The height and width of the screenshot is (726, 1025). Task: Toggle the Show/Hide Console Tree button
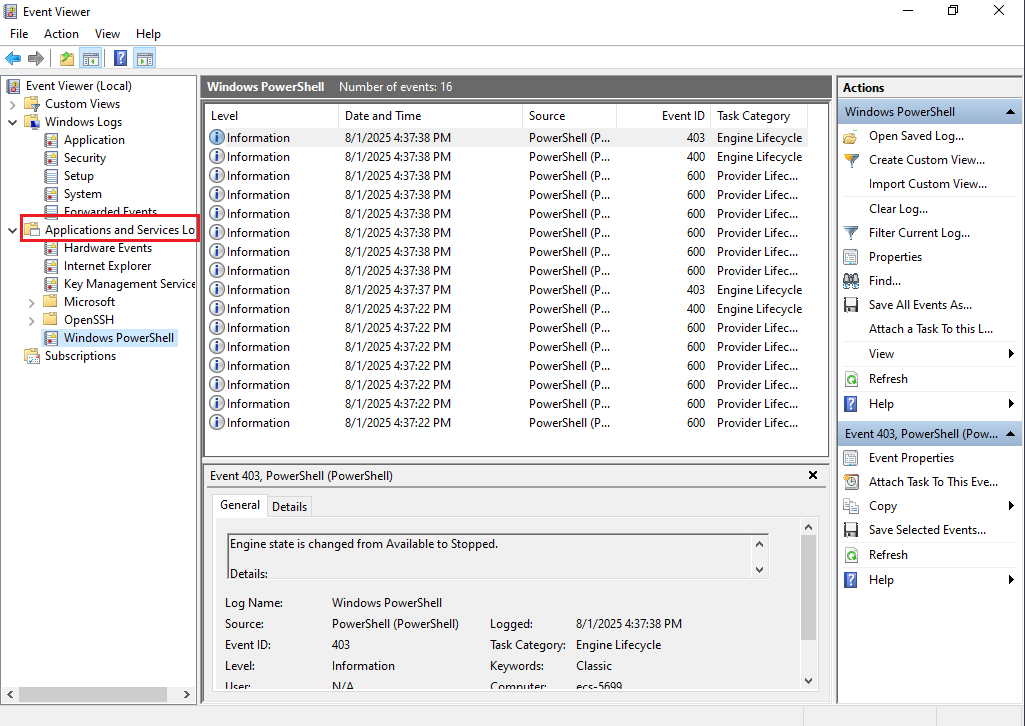click(x=90, y=59)
